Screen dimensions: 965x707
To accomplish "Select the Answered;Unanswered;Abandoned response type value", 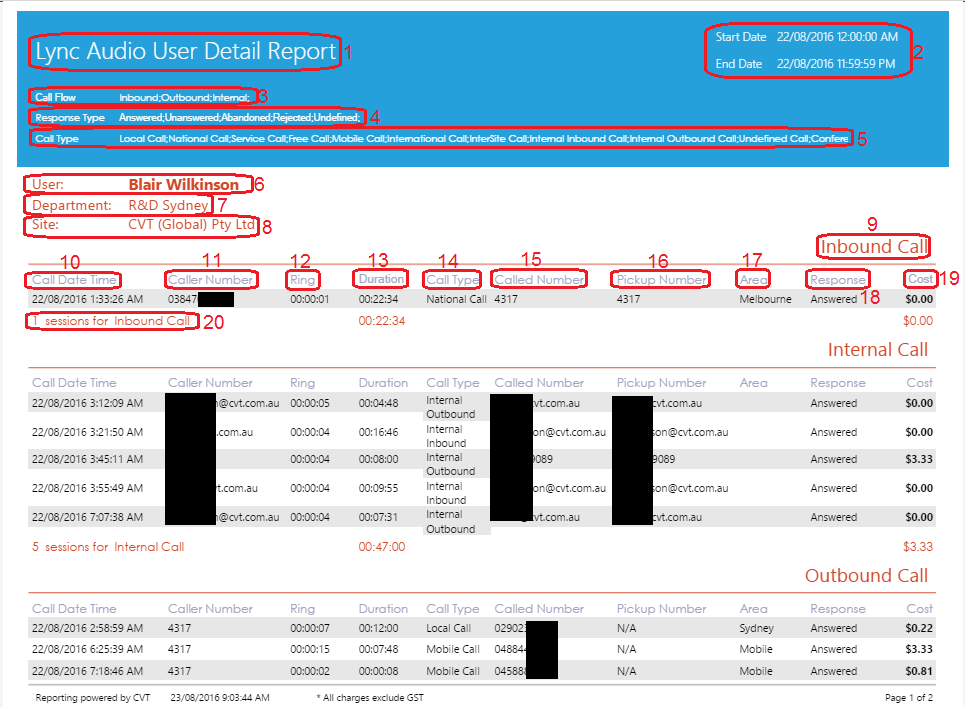I will [239, 118].
